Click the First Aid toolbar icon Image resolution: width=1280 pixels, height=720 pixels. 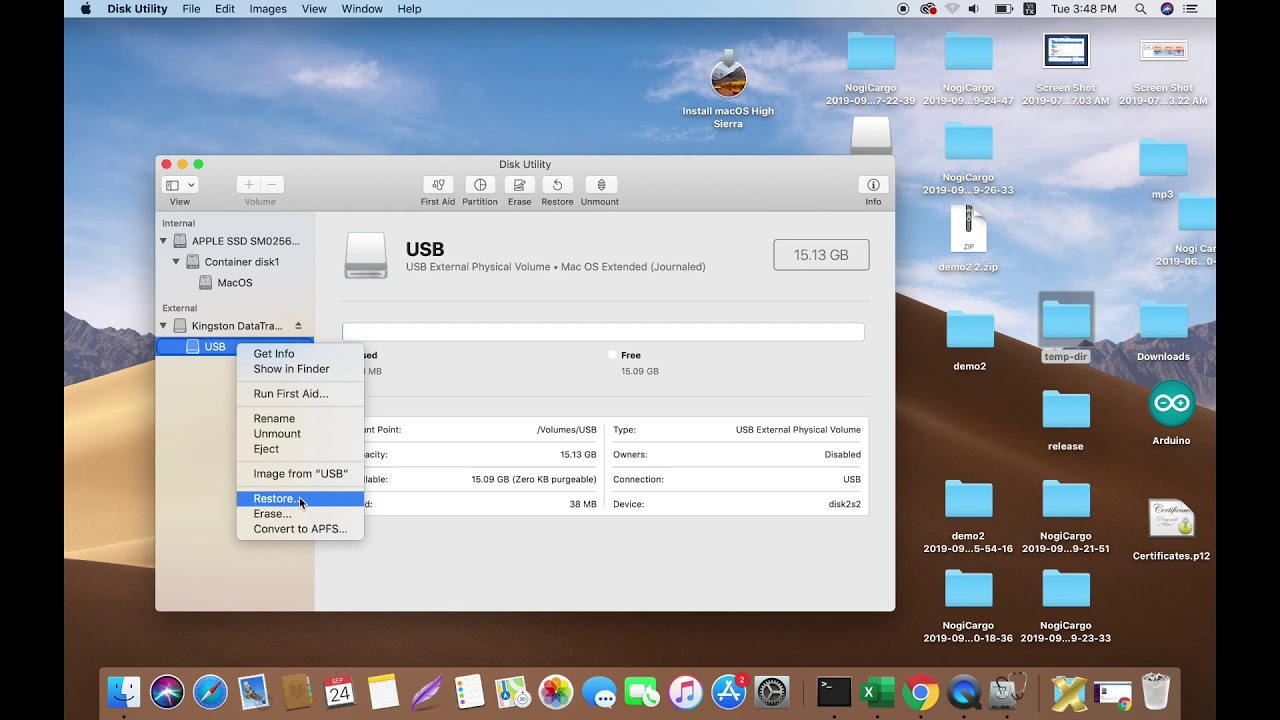coord(437,185)
